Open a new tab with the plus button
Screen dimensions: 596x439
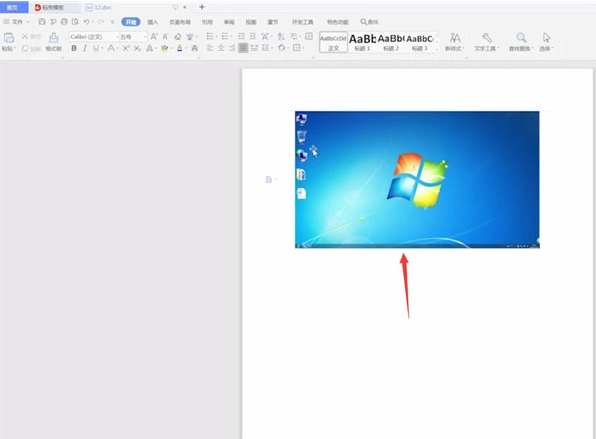[202, 7]
